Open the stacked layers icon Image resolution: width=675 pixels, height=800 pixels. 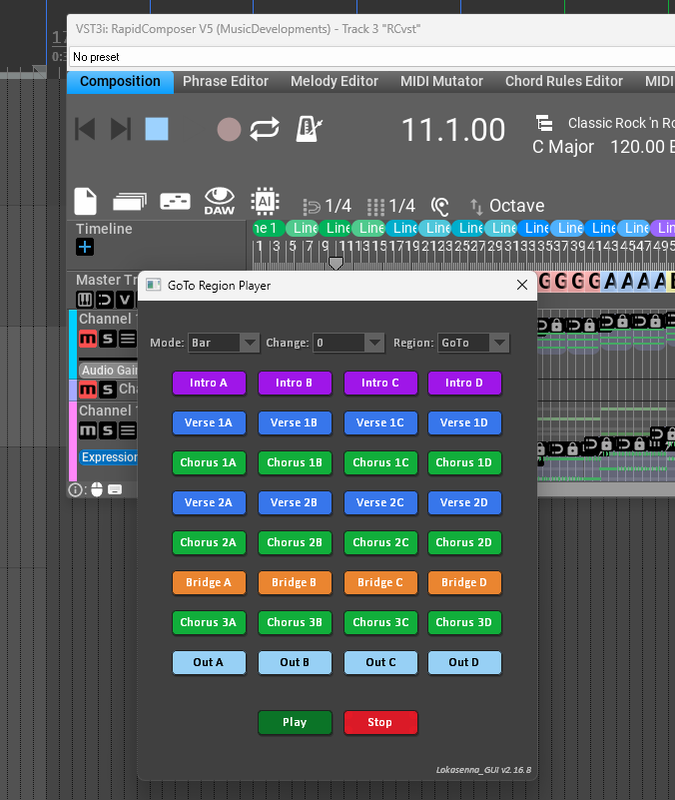point(130,202)
